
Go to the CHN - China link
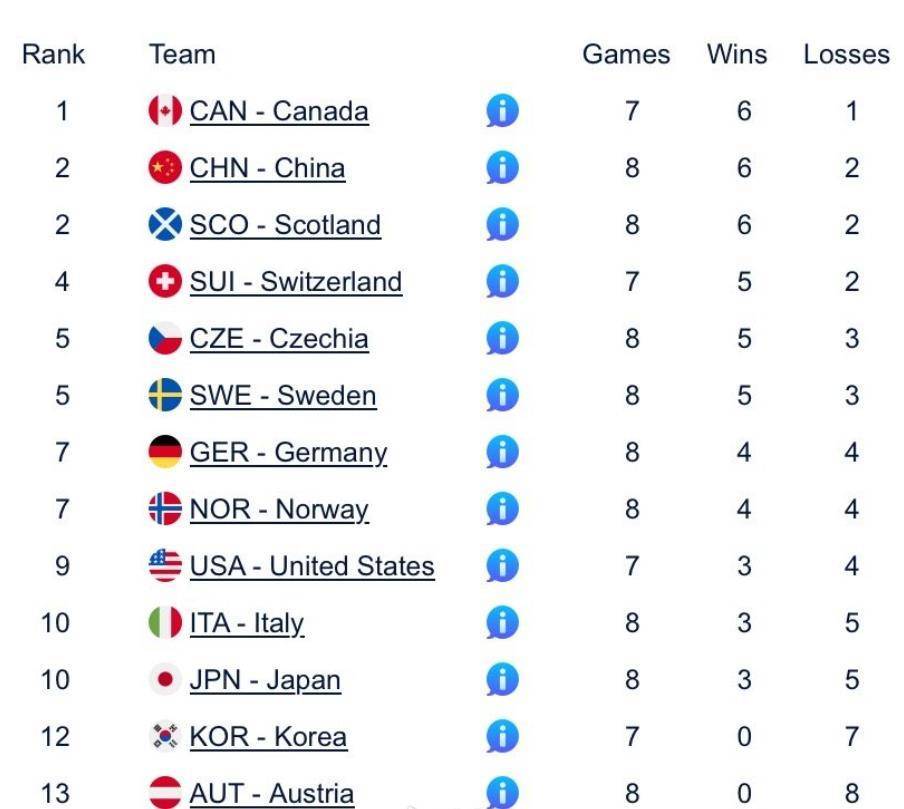267,168
